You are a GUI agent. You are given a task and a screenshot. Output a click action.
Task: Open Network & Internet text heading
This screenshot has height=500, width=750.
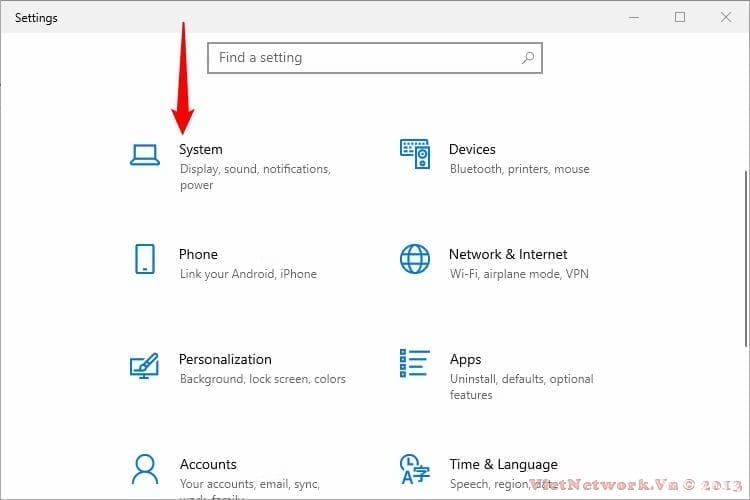(508, 254)
